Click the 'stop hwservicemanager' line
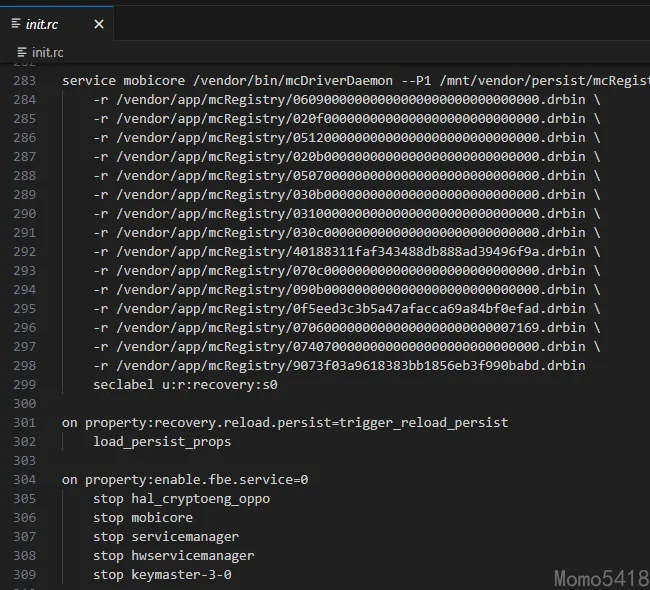The image size is (650, 590). point(174,555)
